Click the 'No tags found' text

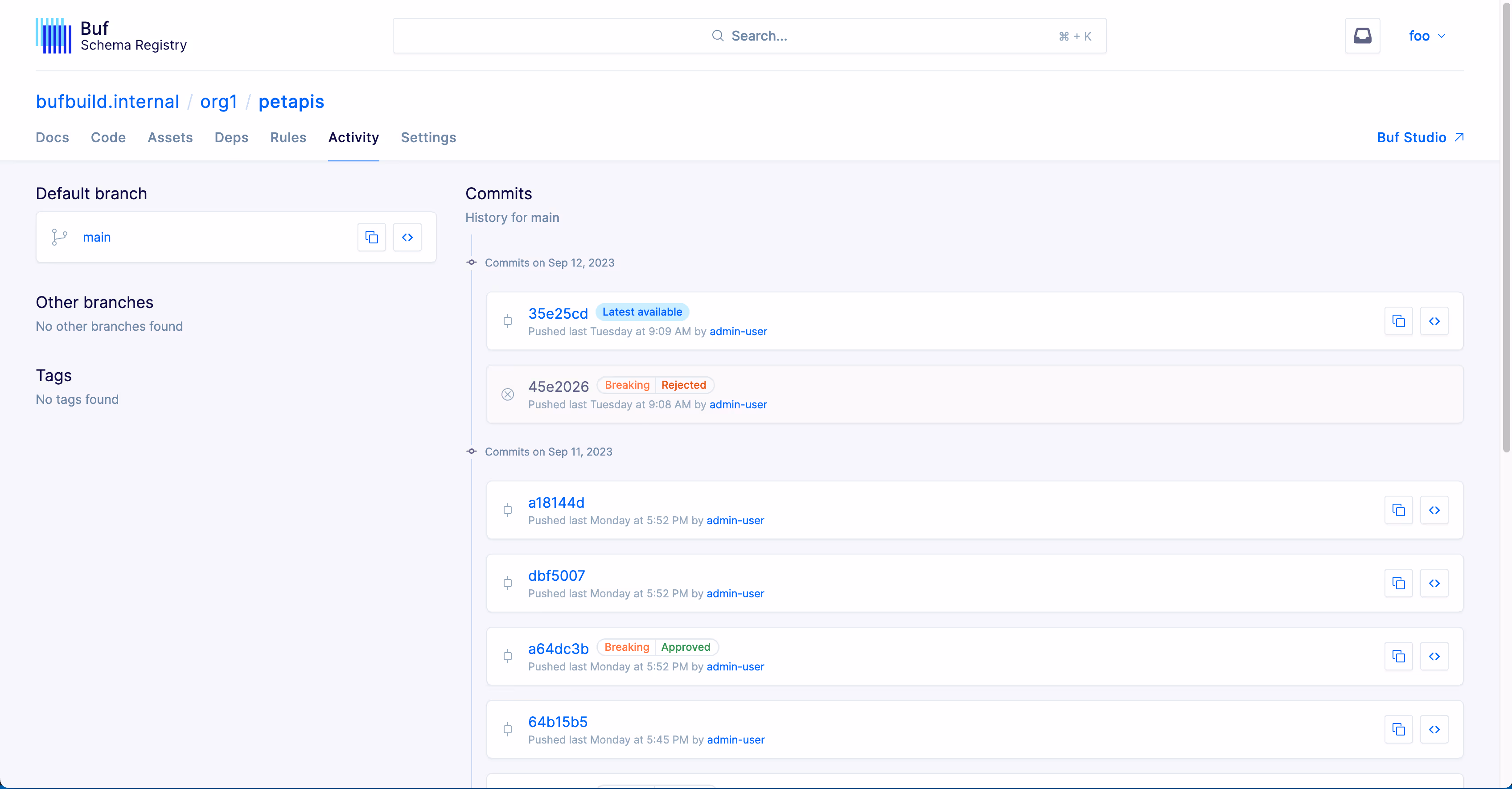(77, 399)
